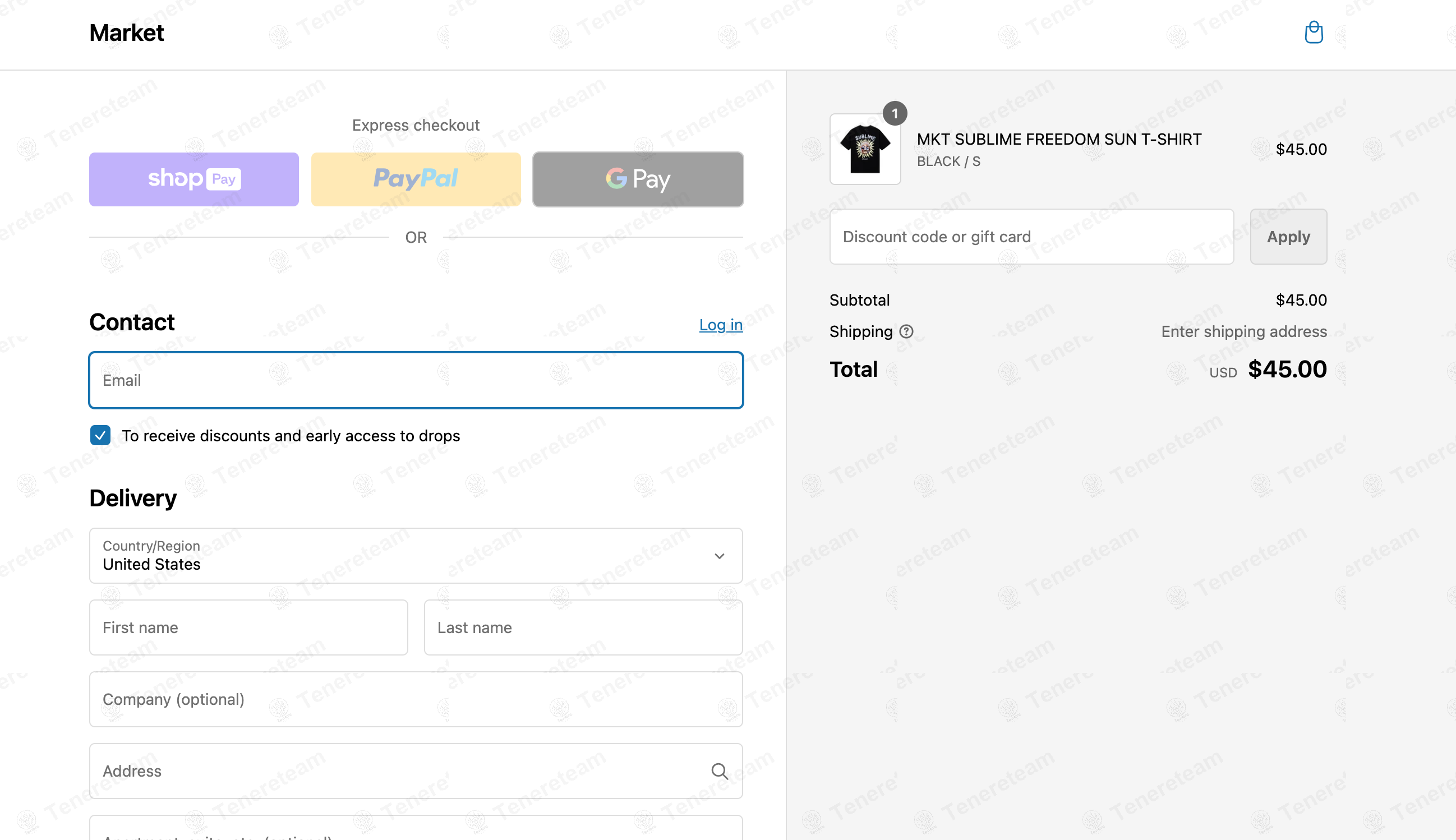Click the Apply discount button
The image size is (1456, 840).
[1288, 237]
